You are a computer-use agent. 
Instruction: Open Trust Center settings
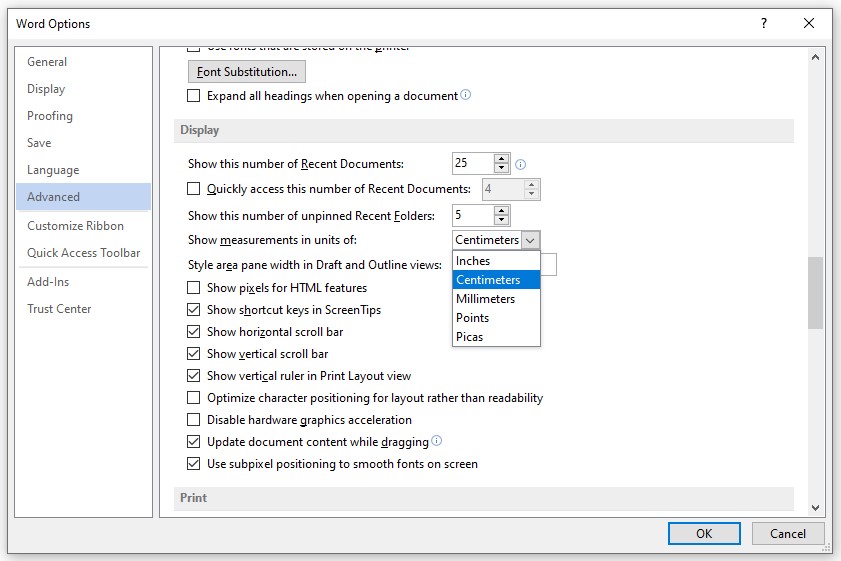(x=83, y=309)
